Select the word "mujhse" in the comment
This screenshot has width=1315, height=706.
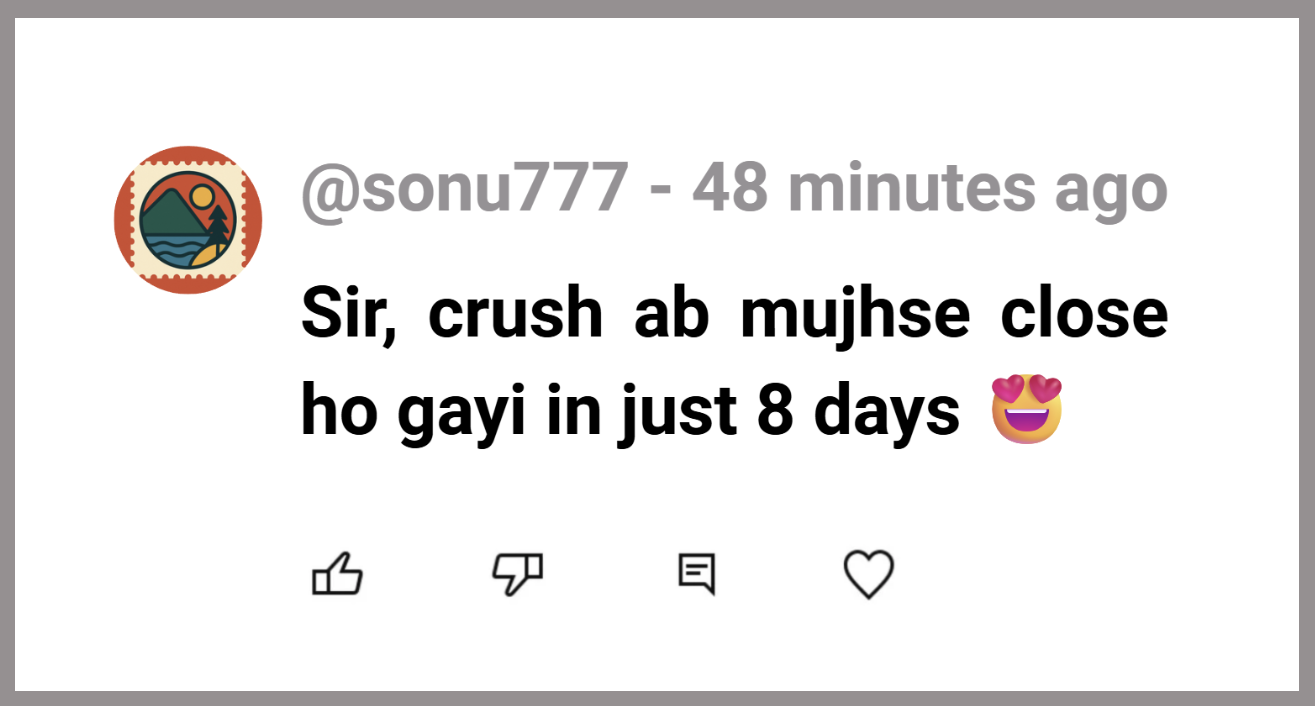coord(855,314)
